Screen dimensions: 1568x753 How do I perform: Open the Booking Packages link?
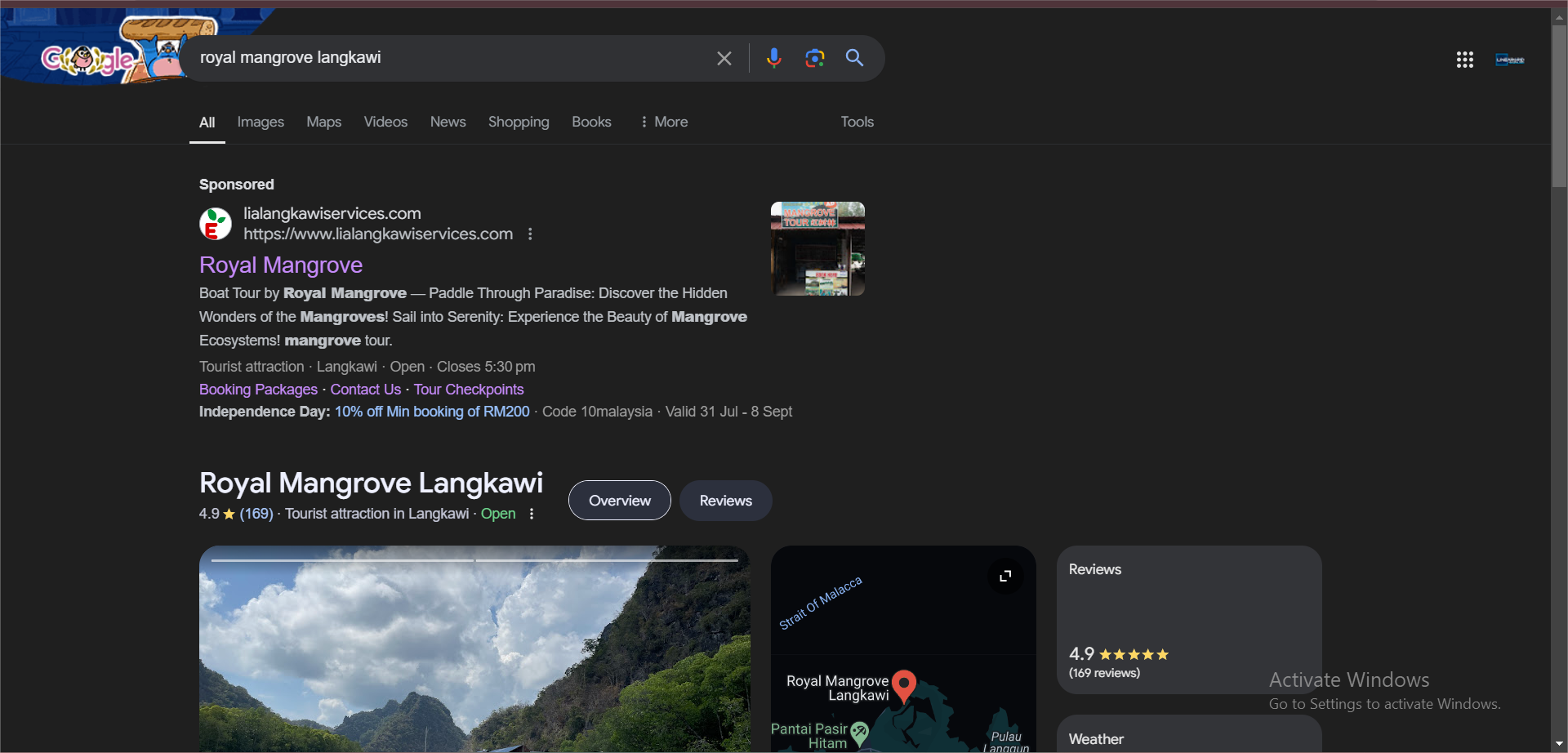258,390
